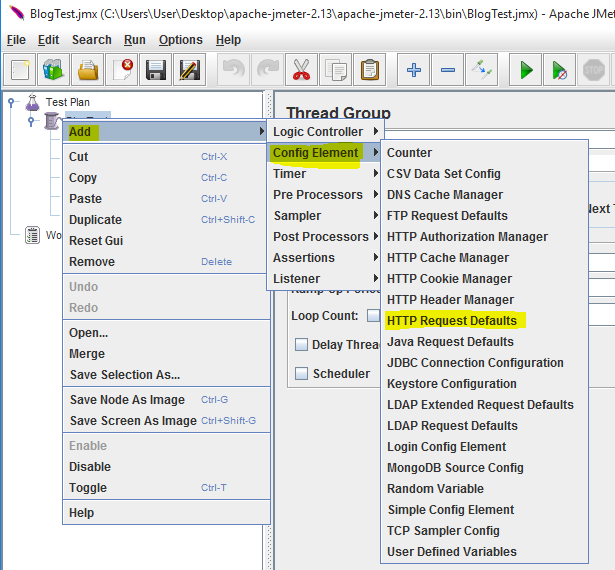Open the File menu
Image resolution: width=615 pixels, height=570 pixels.
(16, 40)
